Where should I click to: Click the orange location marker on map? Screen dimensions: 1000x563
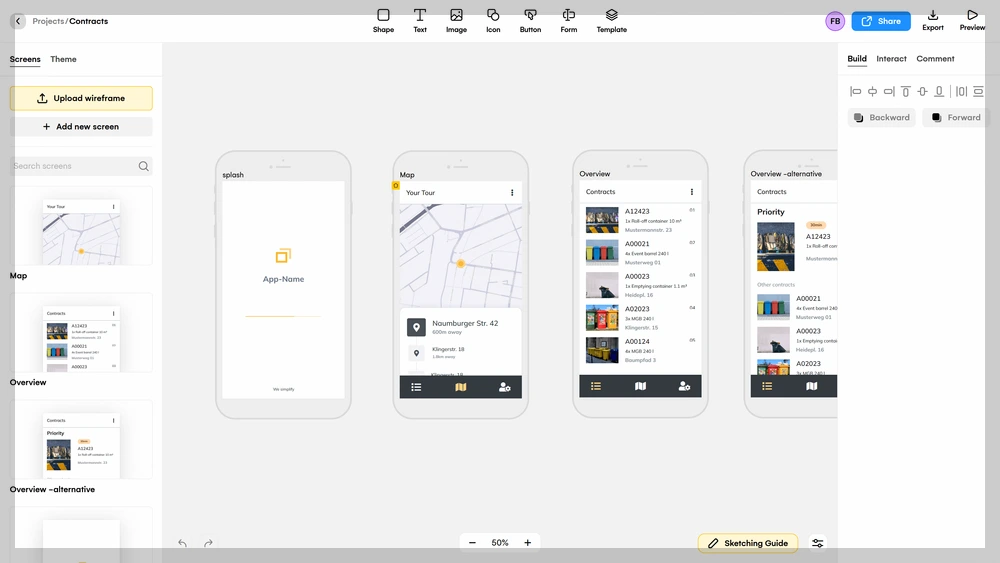(460, 263)
